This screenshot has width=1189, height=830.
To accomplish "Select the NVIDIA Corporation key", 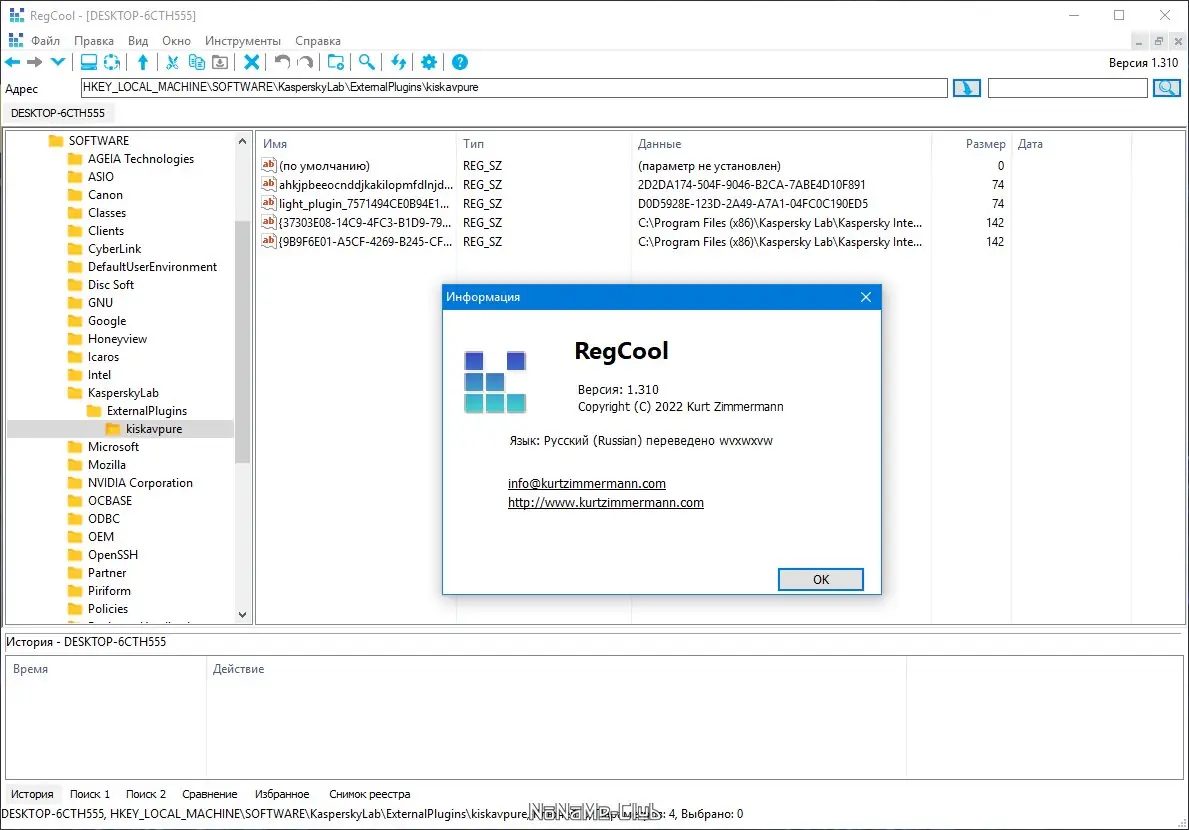I will point(140,483).
